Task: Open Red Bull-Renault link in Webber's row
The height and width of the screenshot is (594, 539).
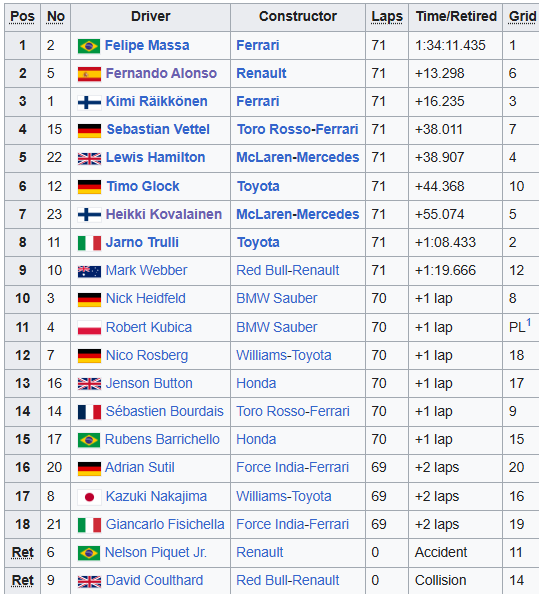Action: pyautogui.click(x=288, y=270)
